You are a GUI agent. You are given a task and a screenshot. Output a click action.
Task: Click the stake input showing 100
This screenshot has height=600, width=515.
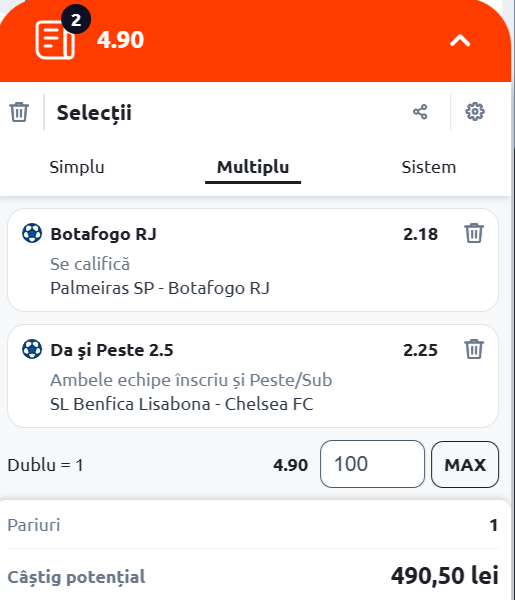point(372,464)
